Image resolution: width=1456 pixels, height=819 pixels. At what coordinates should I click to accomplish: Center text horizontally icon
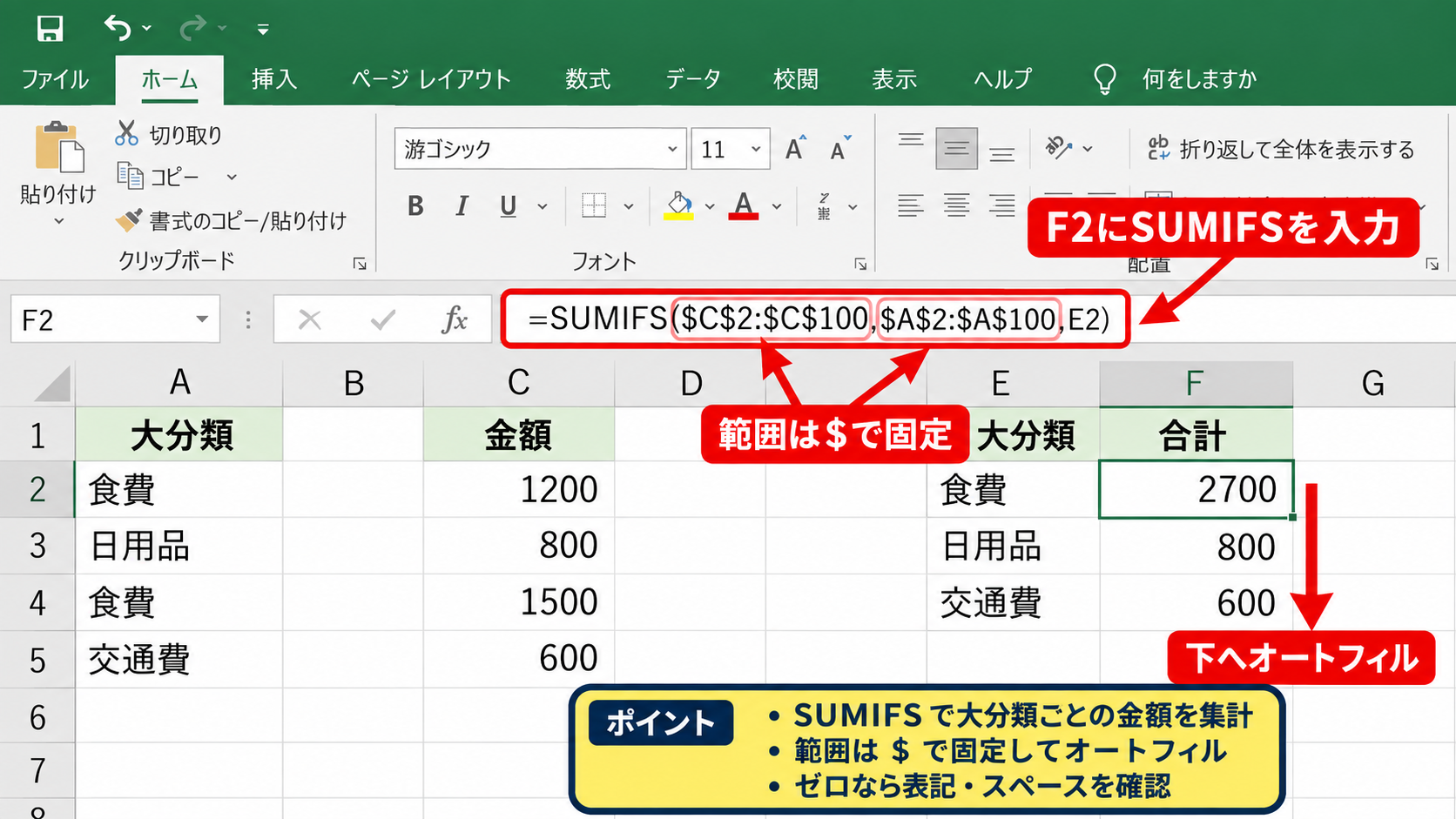point(956,205)
